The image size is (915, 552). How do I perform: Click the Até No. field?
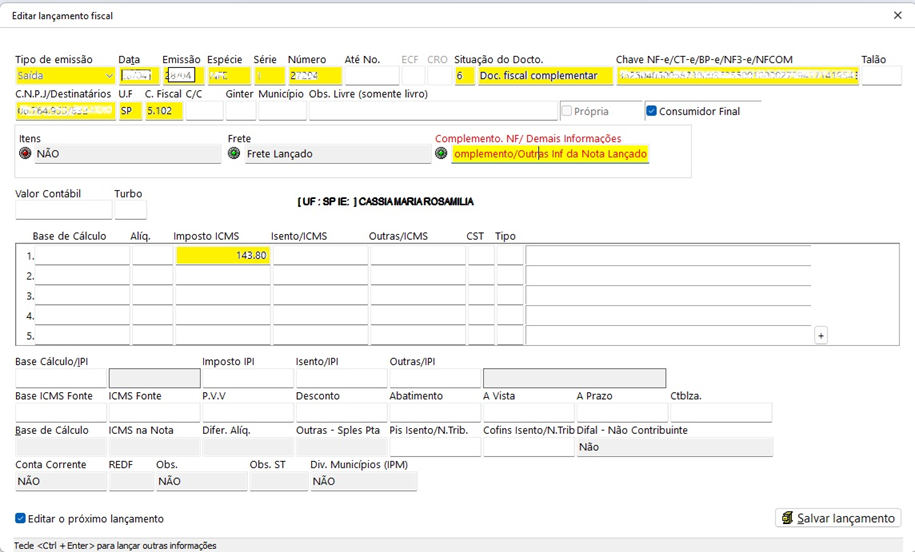click(x=372, y=76)
